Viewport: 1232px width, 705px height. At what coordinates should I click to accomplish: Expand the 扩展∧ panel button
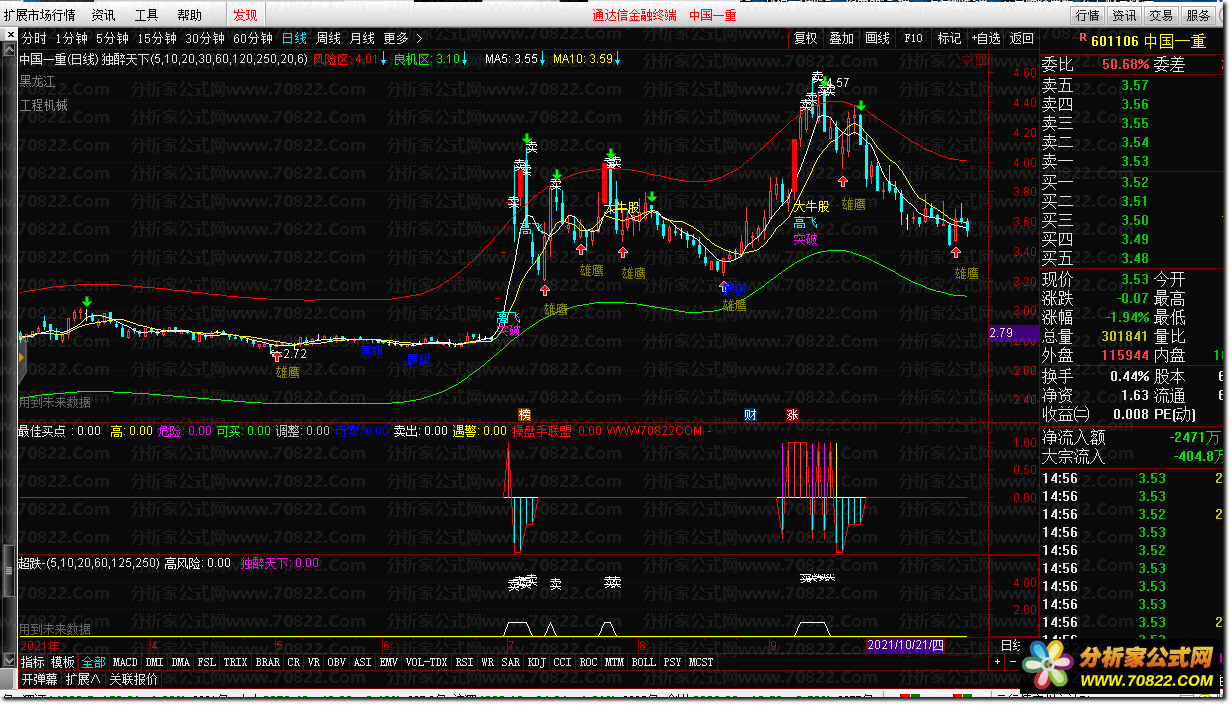82,678
